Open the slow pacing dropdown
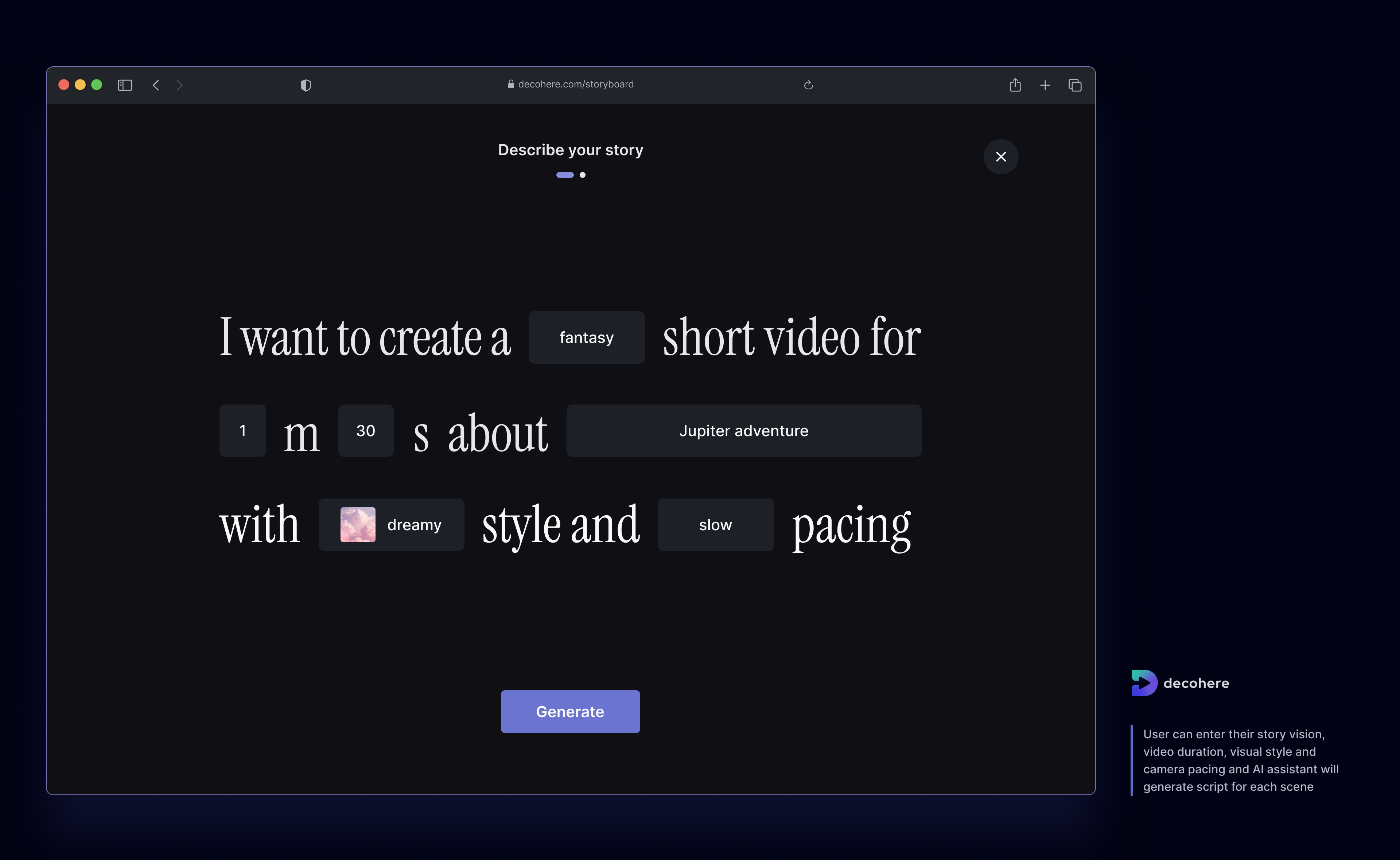 tap(715, 524)
